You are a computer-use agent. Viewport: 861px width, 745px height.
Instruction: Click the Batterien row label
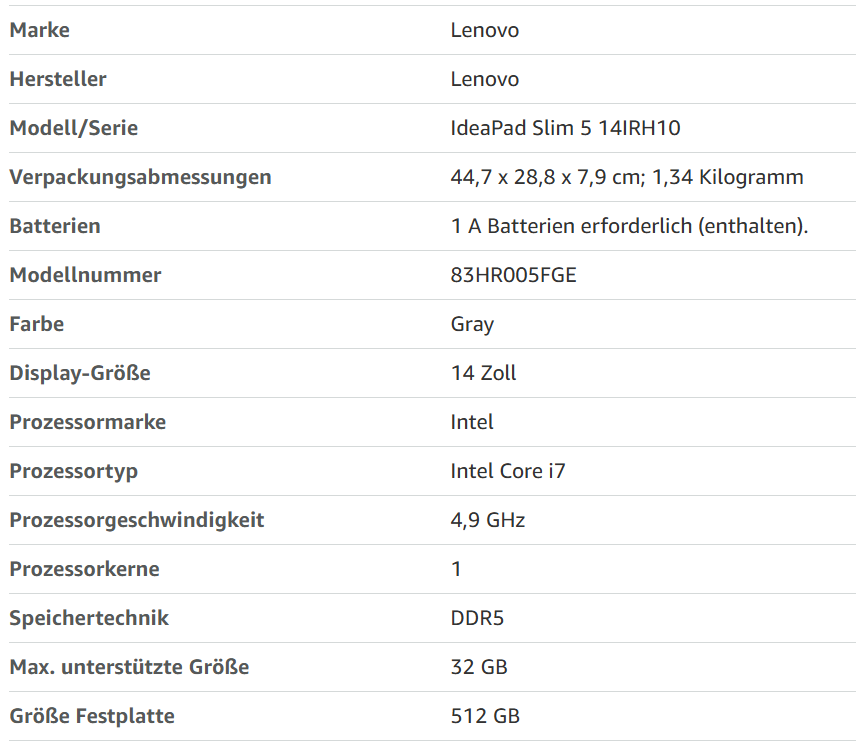55,226
